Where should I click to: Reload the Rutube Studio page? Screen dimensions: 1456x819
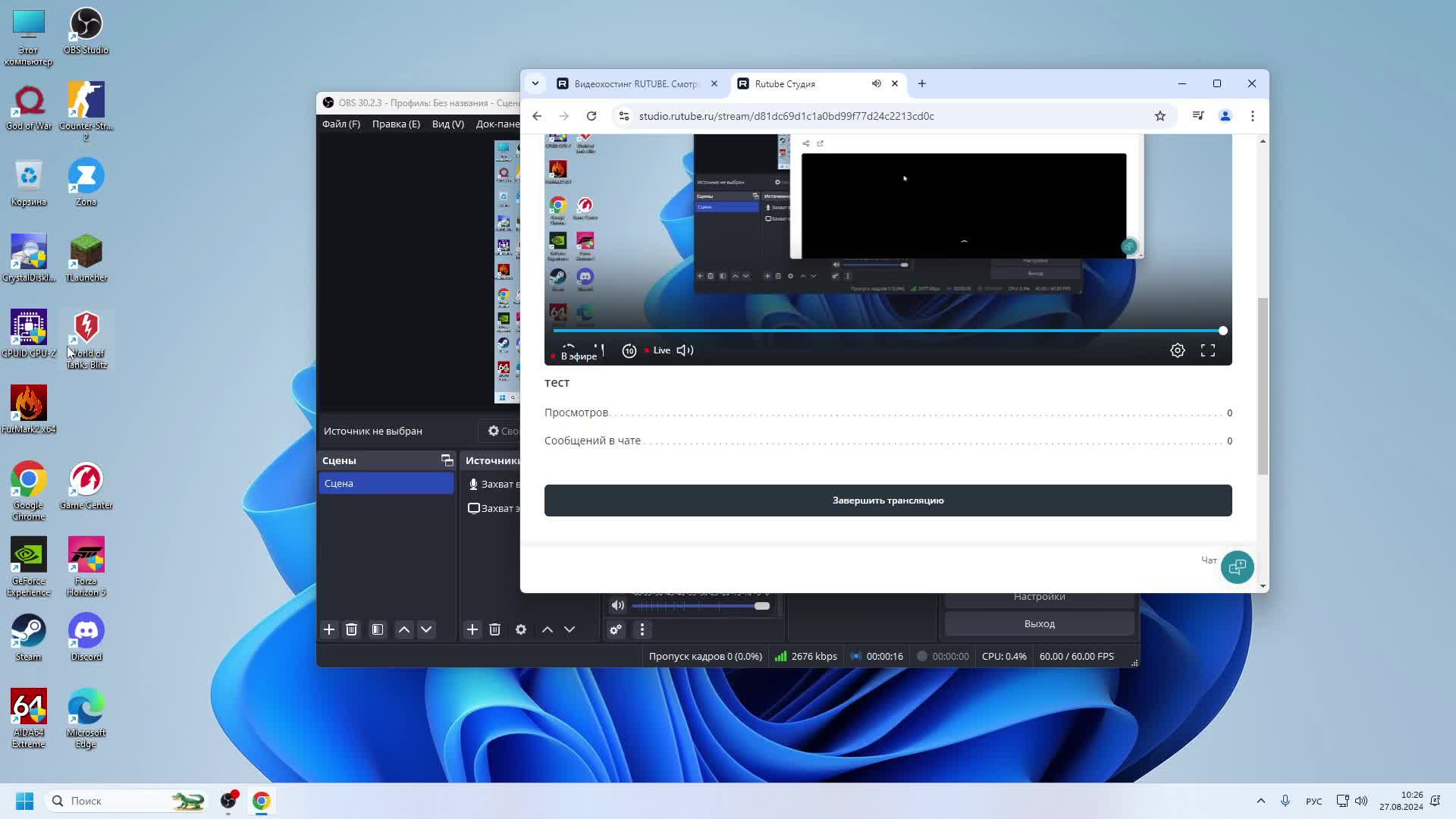591,116
